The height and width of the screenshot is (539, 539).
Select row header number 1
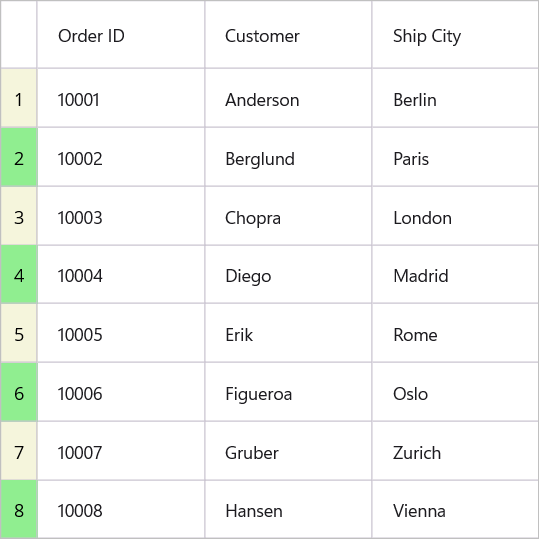tap(19, 98)
